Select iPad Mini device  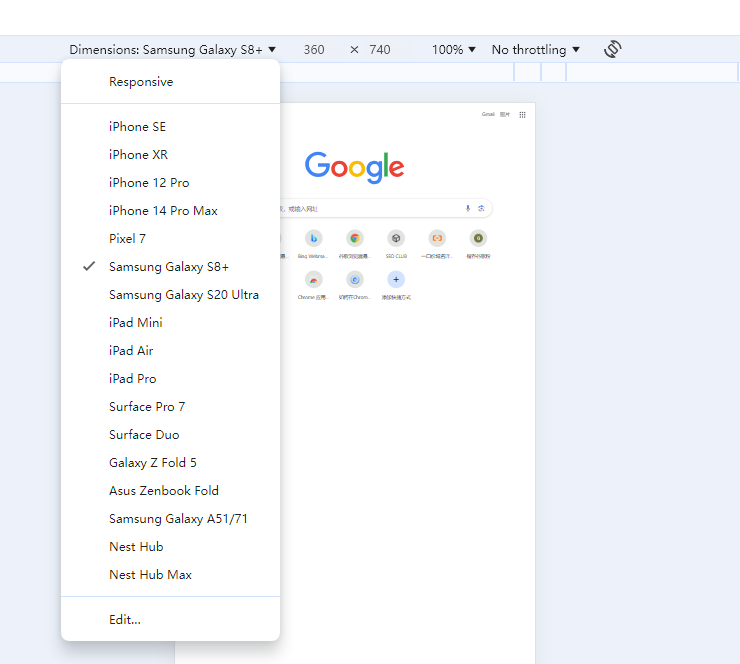coord(170,322)
